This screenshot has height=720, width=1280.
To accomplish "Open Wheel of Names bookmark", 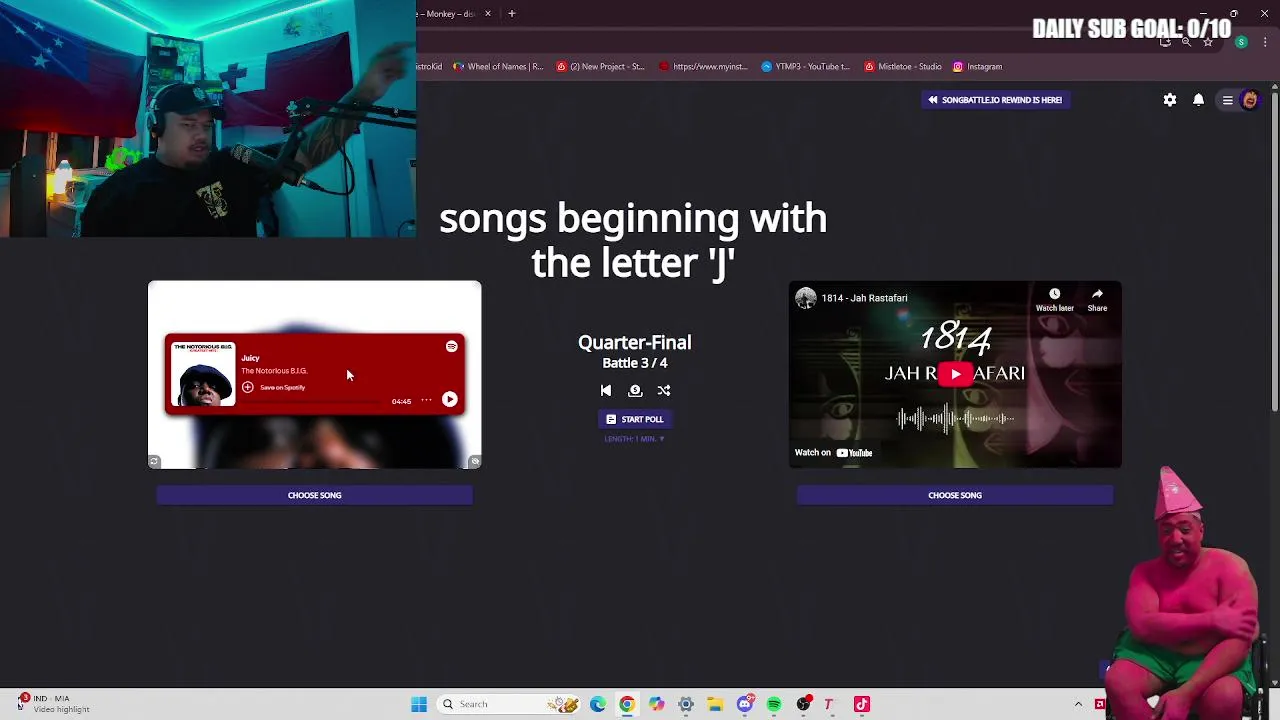I will (x=498, y=67).
